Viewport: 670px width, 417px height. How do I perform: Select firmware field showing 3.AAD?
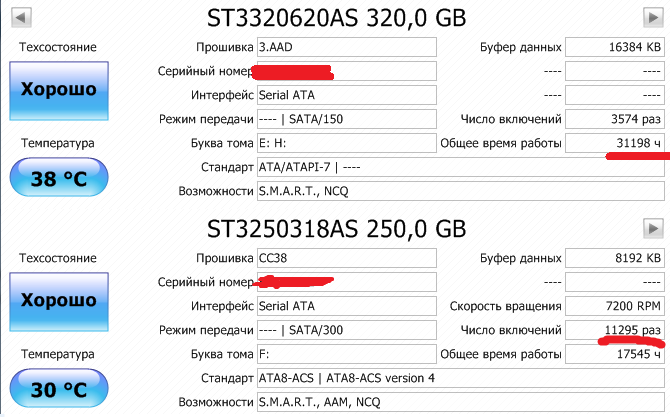pos(347,47)
